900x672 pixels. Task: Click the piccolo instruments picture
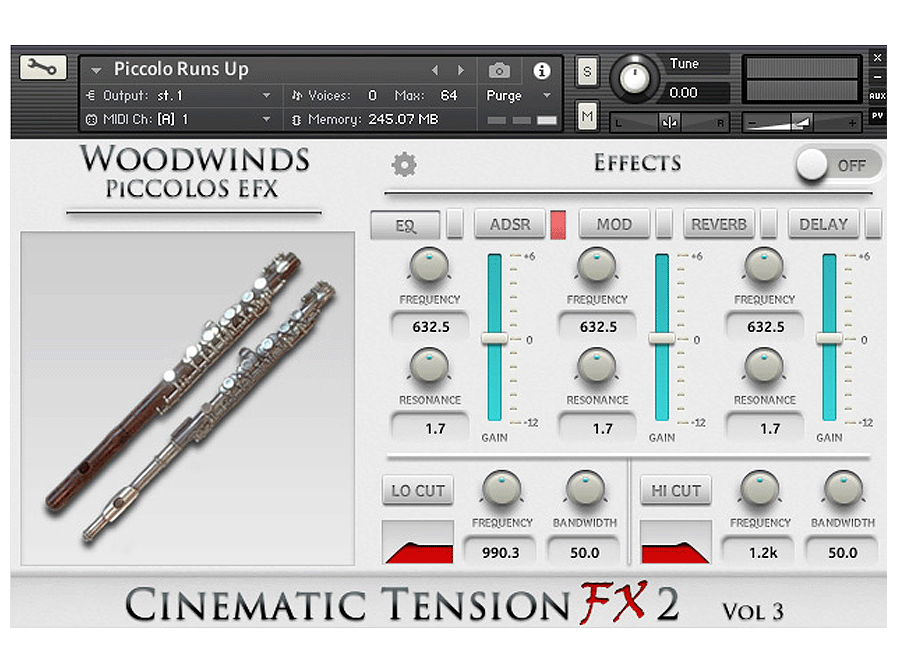188,398
